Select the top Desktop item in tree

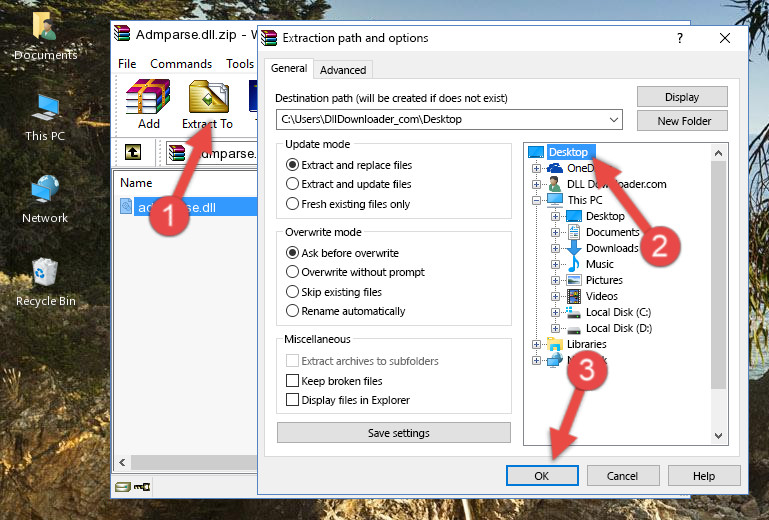(568, 152)
